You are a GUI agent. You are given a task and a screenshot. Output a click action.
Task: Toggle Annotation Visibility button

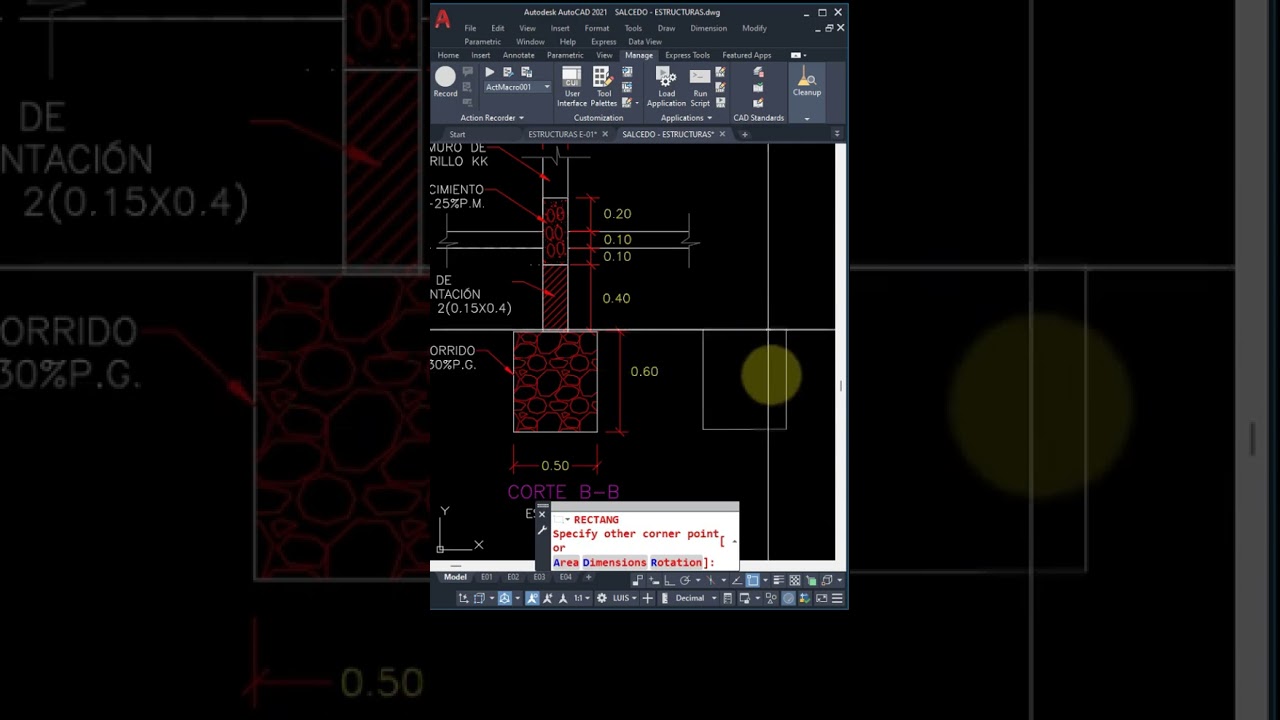tap(532, 599)
